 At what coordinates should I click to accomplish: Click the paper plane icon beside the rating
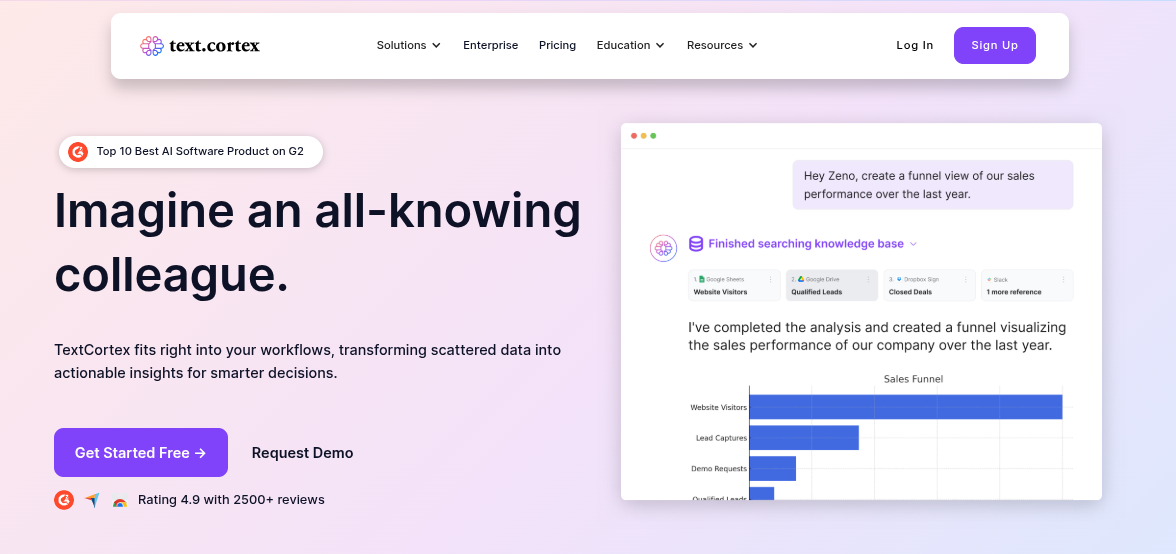point(92,500)
